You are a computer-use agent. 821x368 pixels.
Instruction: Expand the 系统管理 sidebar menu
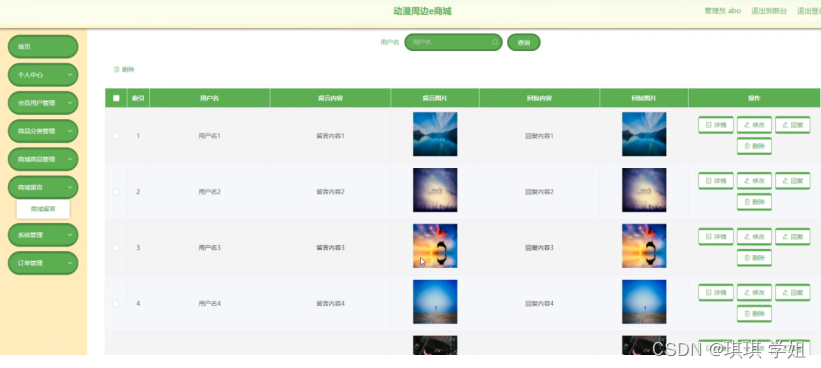click(x=43, y=235)
